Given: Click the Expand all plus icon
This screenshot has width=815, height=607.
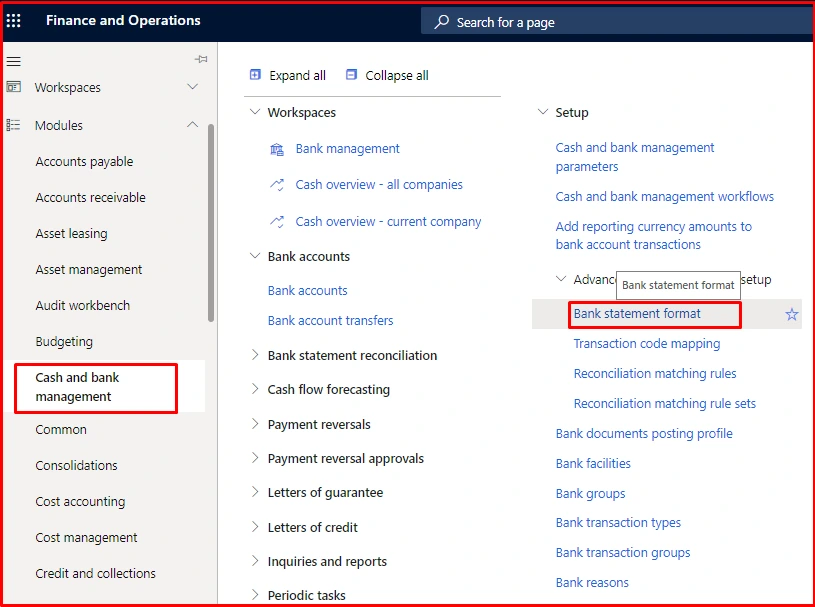Looking at the screenshot, I should point(255,75).
